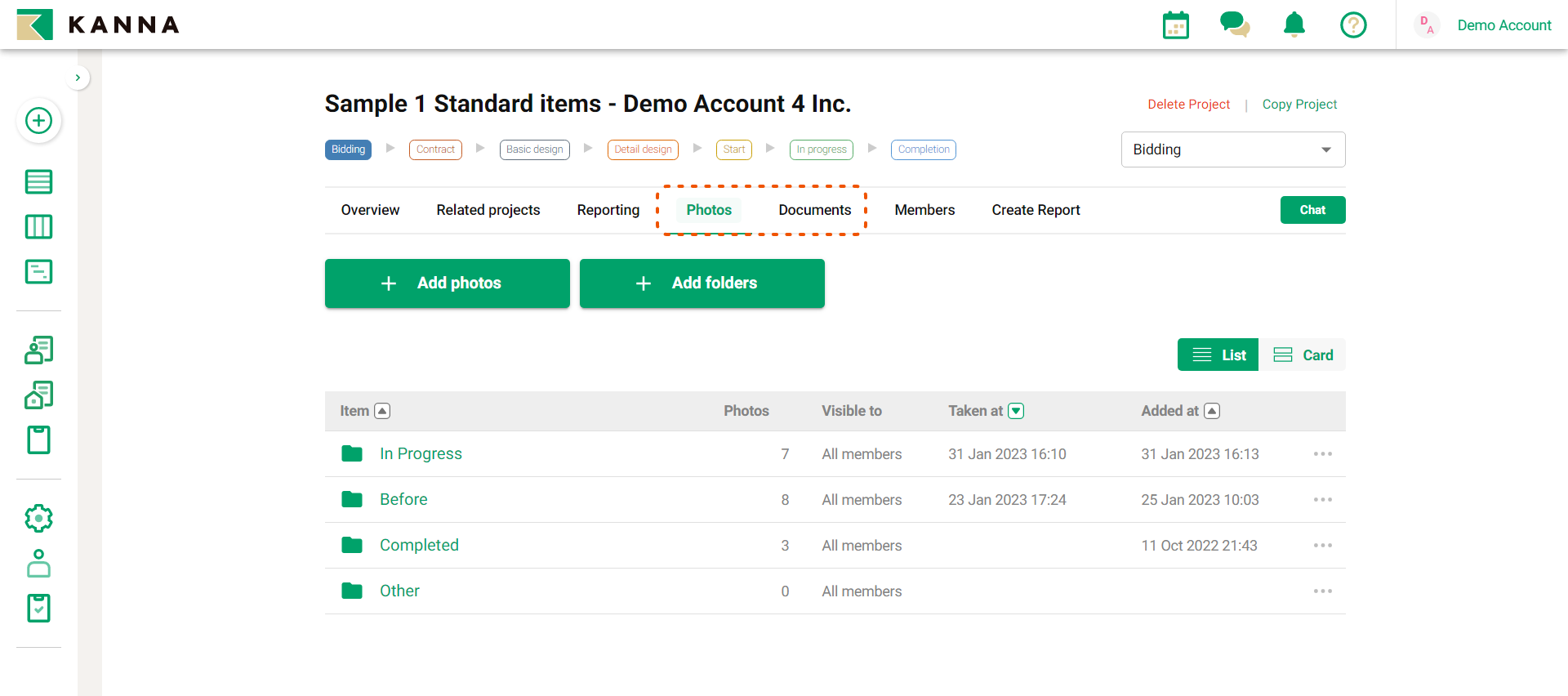Click the Add photos button
Screen dimensions: 1568x696
(447, 283)
